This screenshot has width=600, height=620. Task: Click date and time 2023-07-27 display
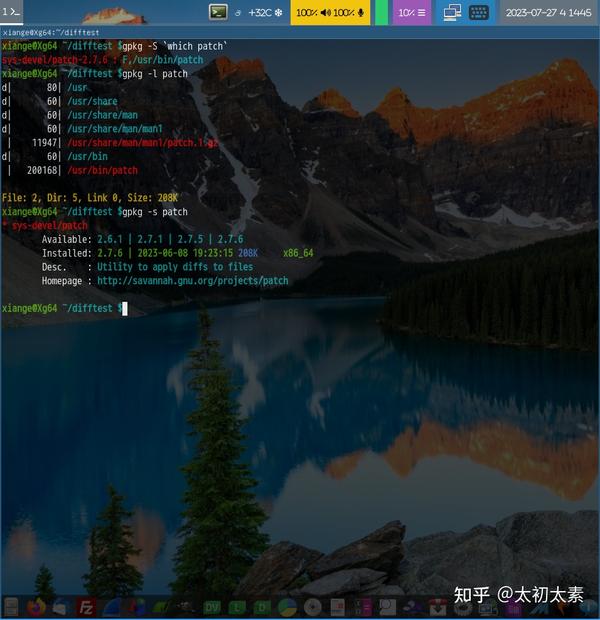coord(549,13)
